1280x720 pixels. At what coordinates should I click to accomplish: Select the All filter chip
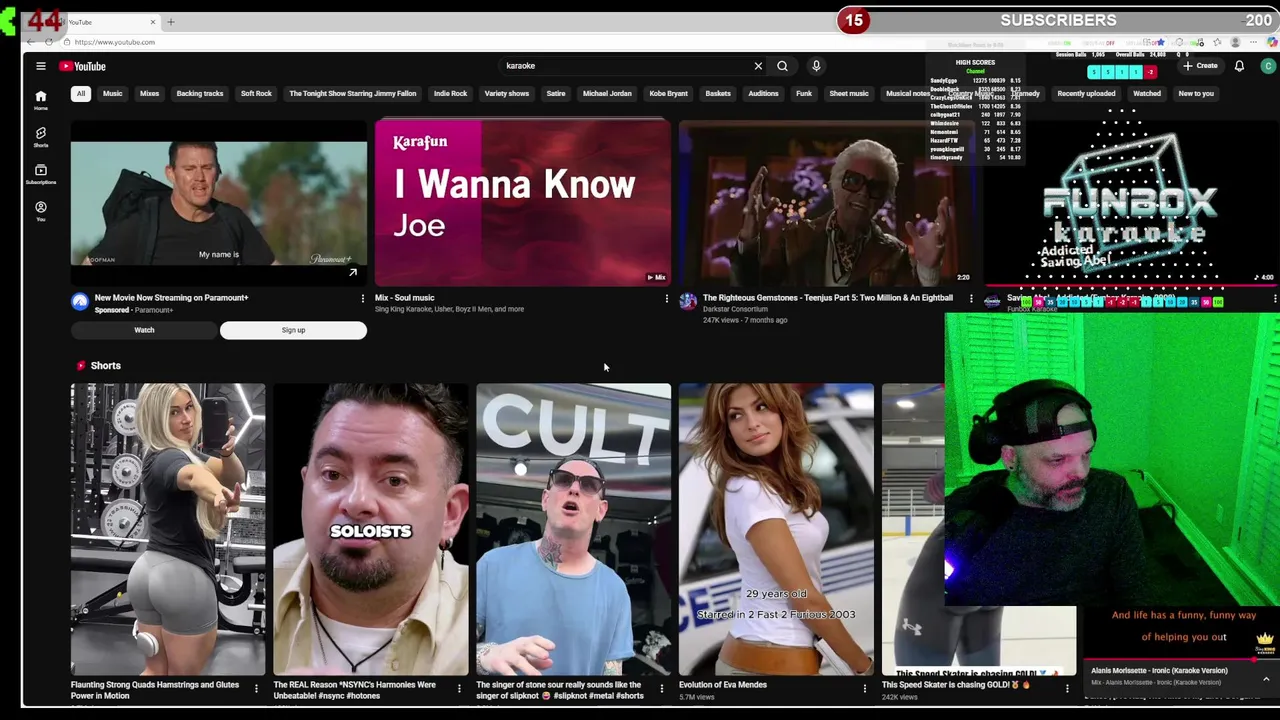pos(81,93)
